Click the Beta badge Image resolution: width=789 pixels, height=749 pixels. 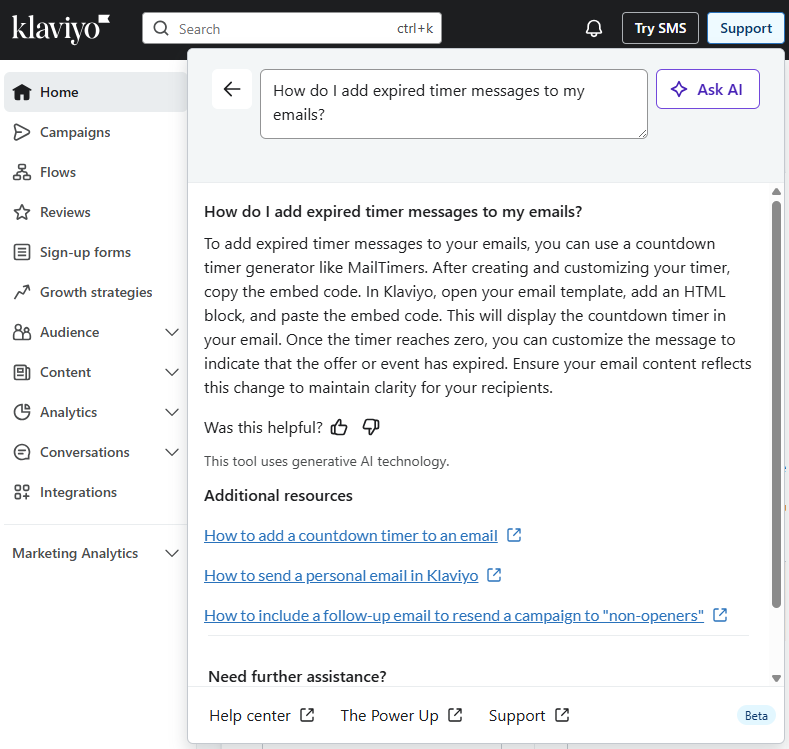pyautogui.click(x=756, y=715)
